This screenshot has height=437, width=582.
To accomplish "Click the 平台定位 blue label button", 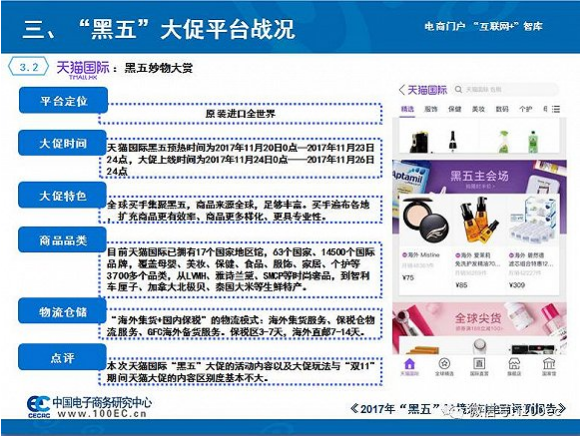I will point(63,101).
